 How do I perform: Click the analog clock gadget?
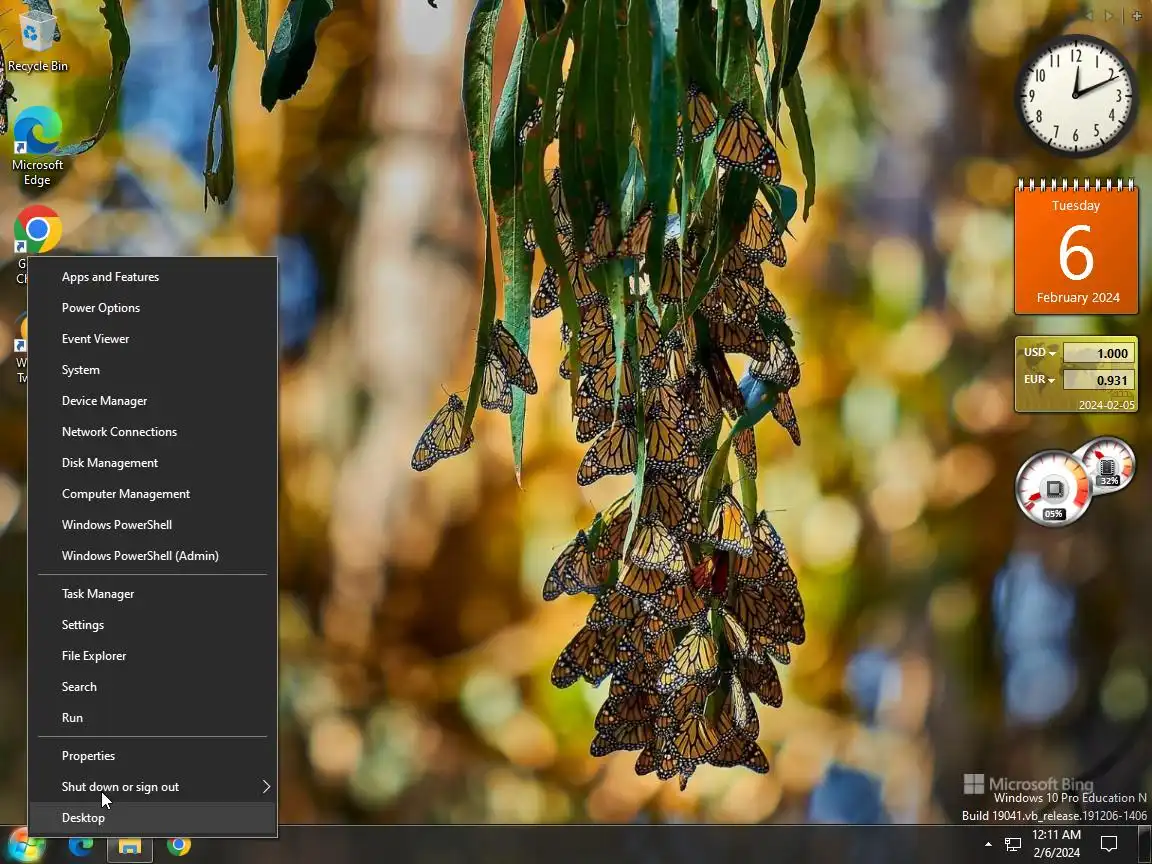(1076, 96)
